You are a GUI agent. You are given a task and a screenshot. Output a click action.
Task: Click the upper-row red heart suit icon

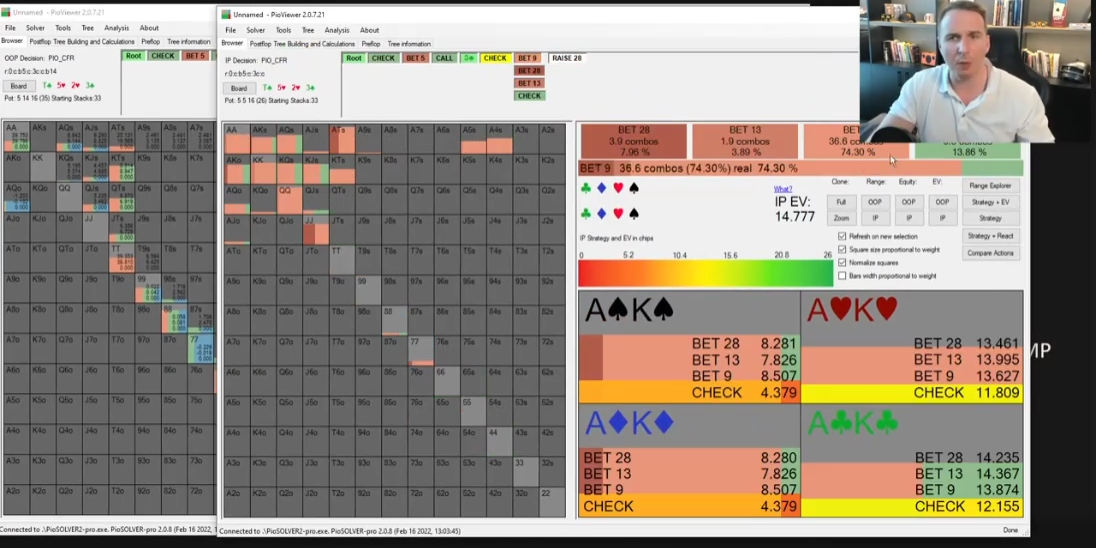tap(618, 188)
